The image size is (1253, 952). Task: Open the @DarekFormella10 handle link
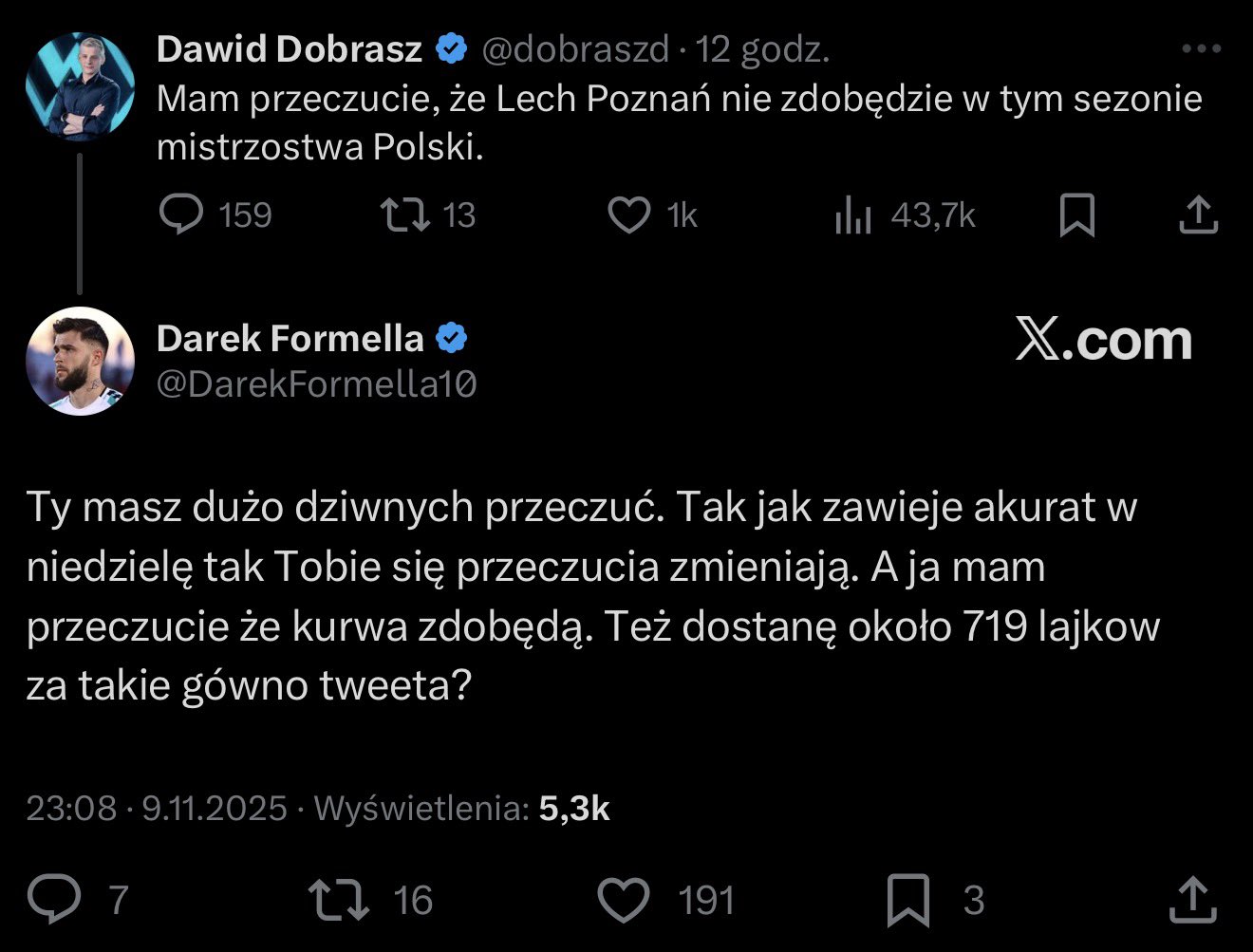click(x=316, y=384)
